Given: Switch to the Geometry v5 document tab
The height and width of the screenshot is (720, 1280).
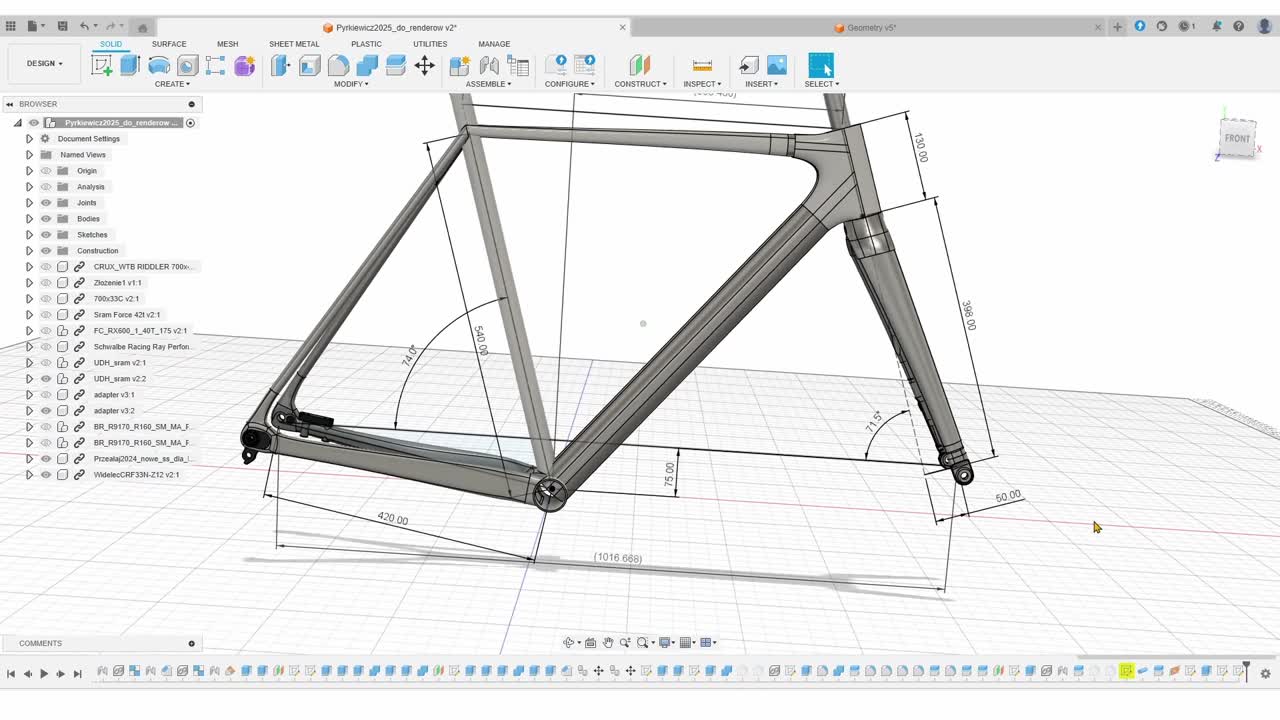Looking at the screenshot, I should click(871, 28).
